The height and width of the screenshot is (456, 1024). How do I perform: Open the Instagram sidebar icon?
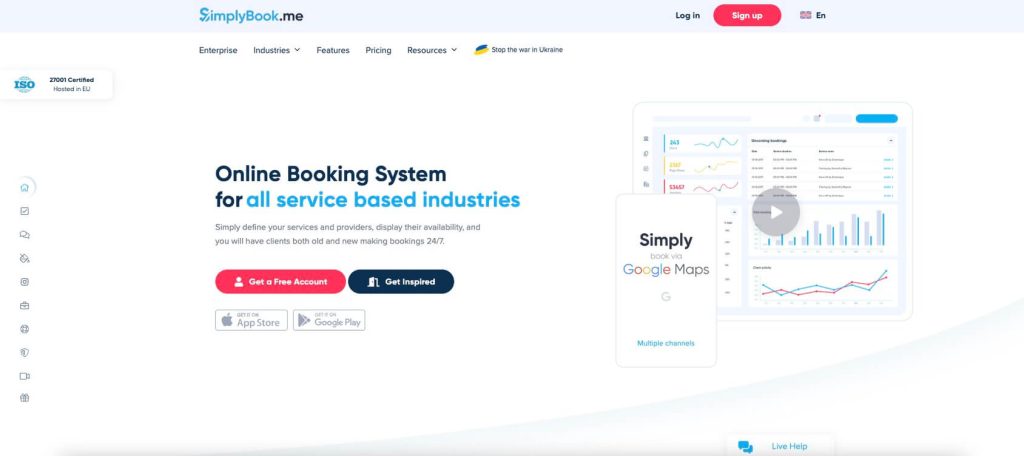coord(25,282)
